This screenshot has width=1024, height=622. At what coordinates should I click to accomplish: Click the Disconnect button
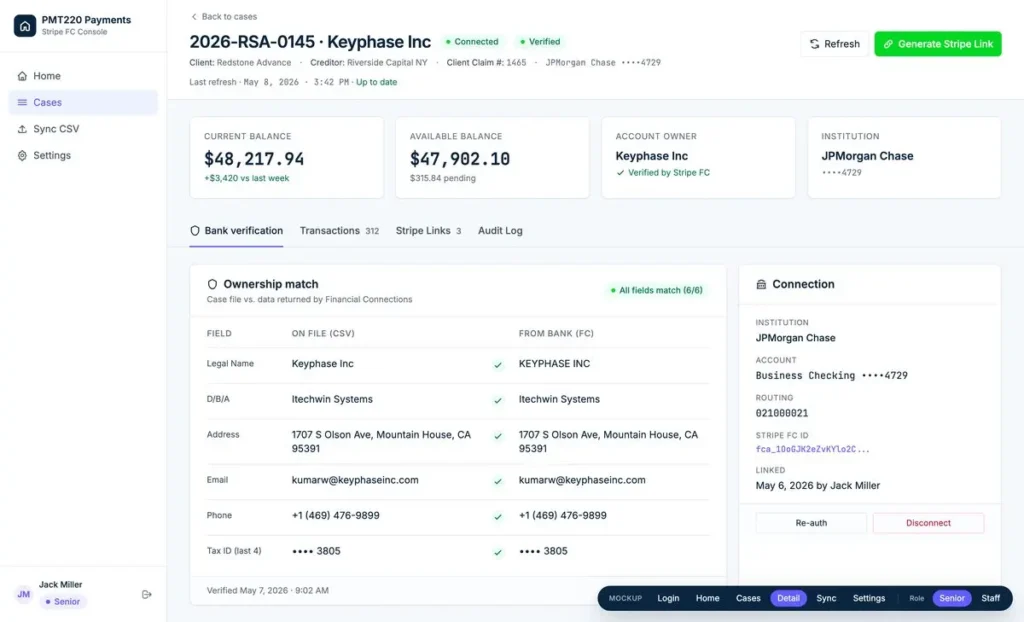pos(928,523)
